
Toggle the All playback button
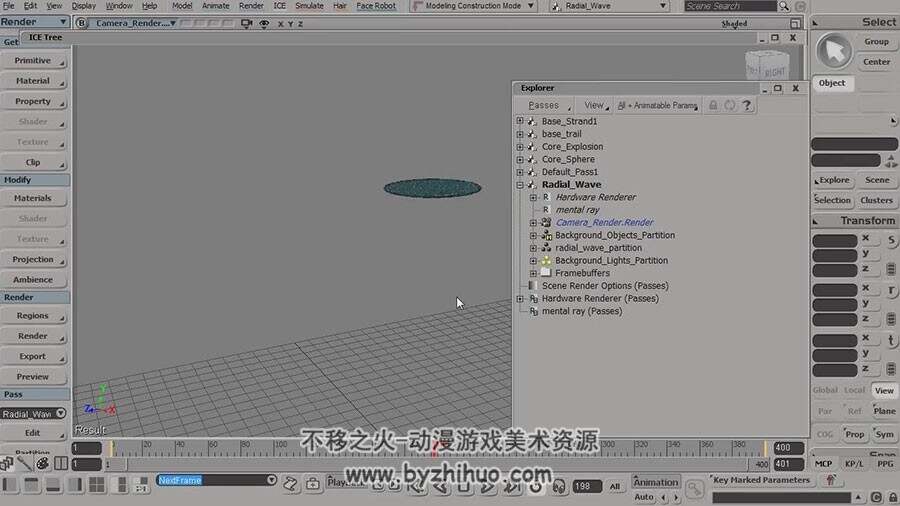(615, 486)
